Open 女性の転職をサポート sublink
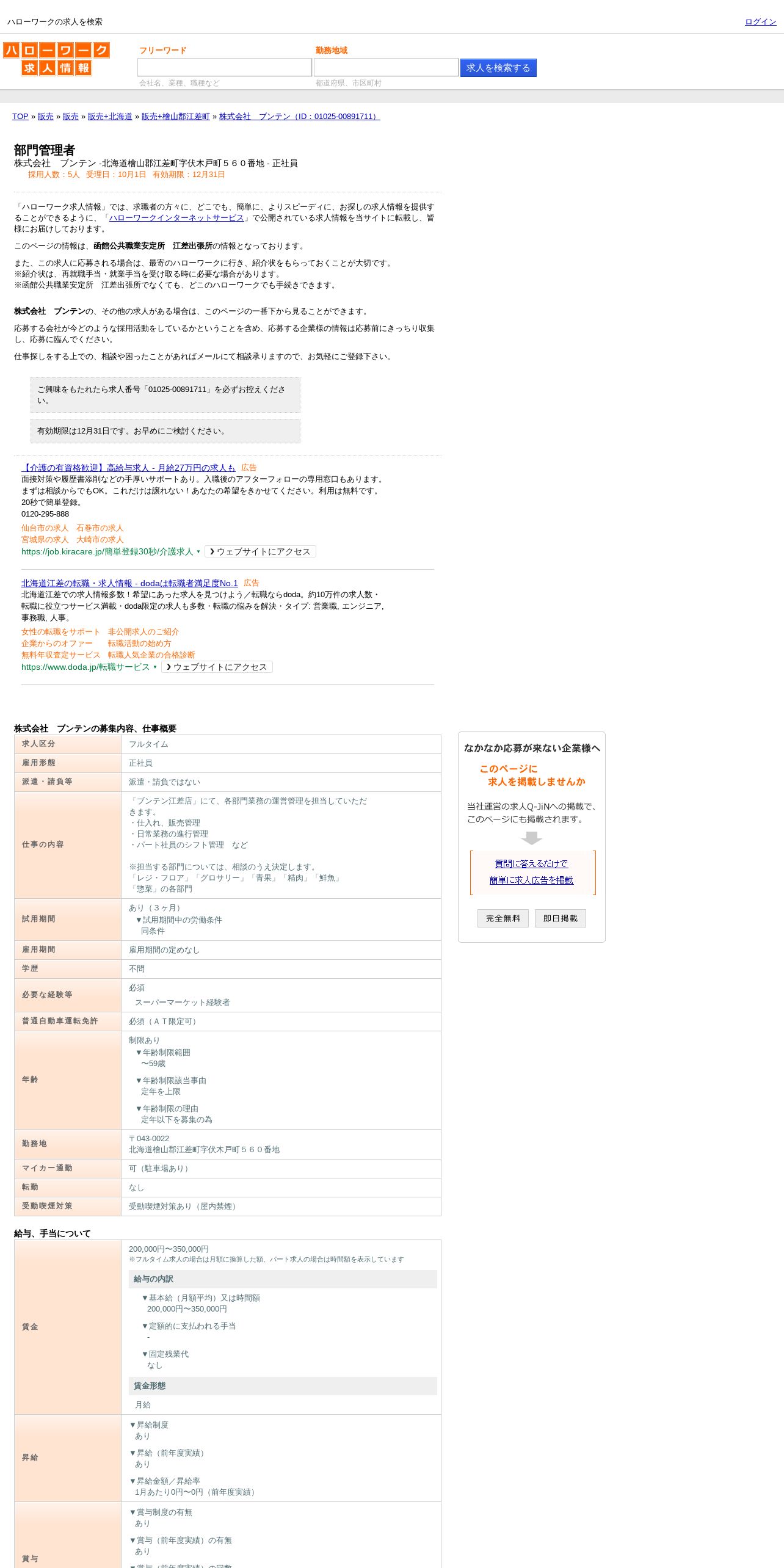Viewport: 784px width, 1568px height. (x=60, y=632)
